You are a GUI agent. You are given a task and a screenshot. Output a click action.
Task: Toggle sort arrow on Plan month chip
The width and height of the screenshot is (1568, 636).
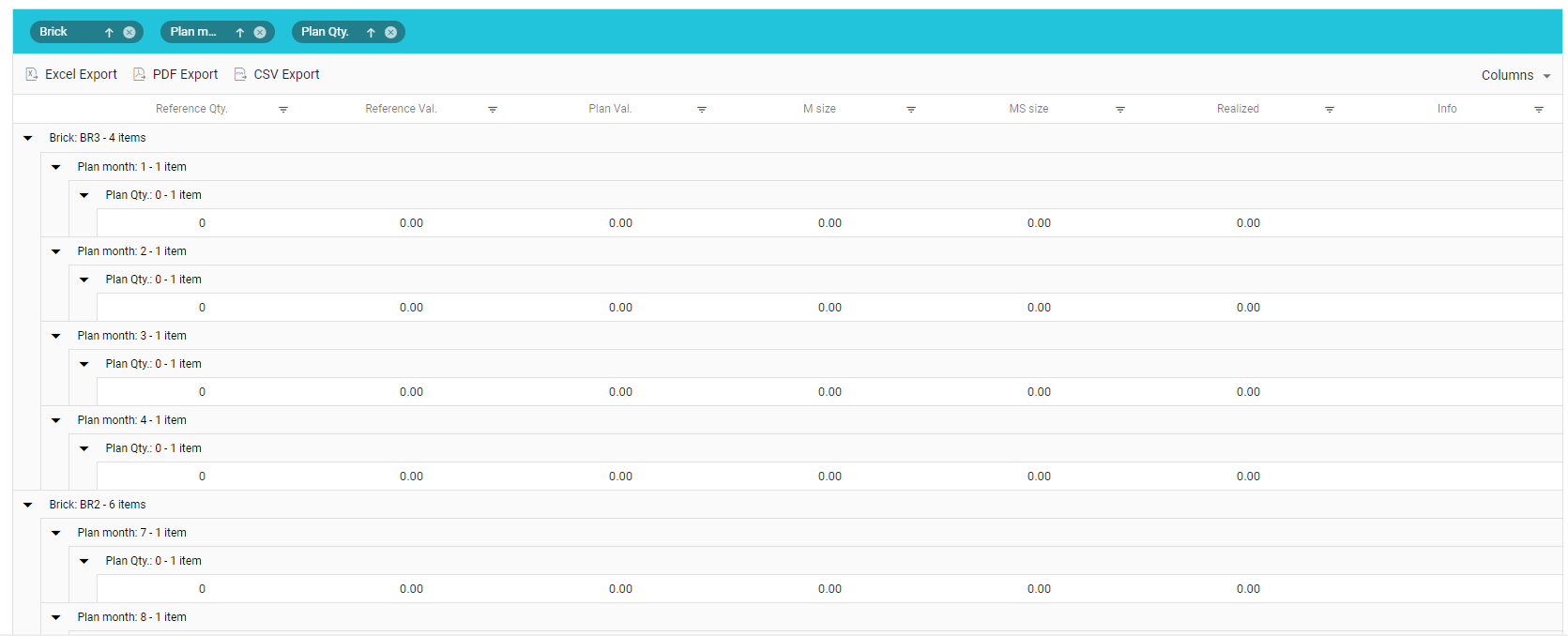[x=240, y=33]
